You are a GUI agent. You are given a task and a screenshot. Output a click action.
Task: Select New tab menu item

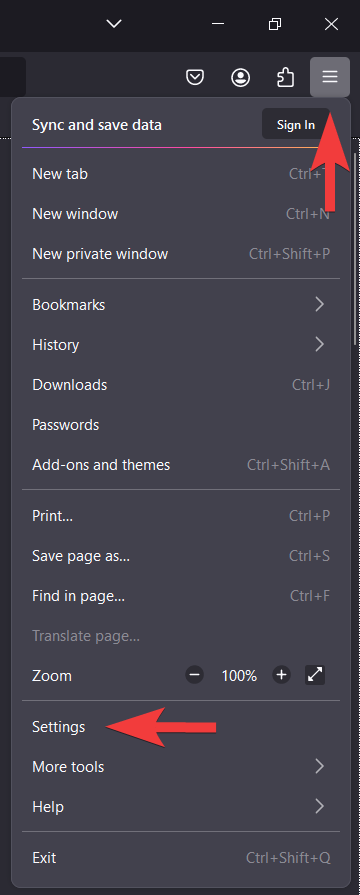tap(181, 174)
